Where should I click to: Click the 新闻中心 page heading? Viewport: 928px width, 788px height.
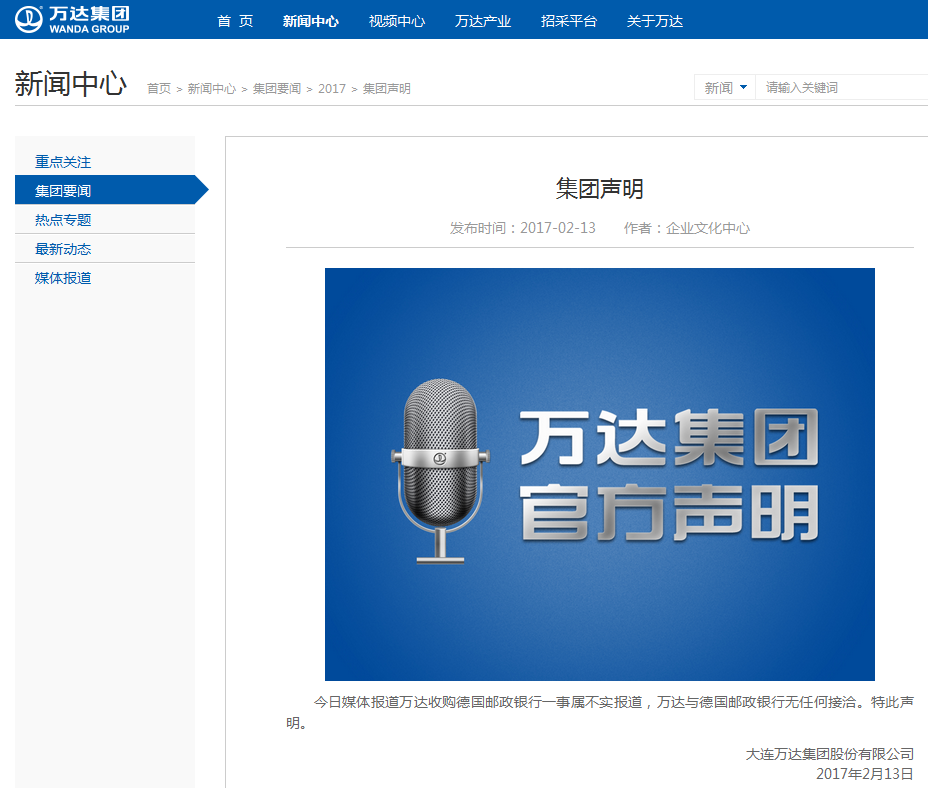pyautogui.click(x=70, y=83)
